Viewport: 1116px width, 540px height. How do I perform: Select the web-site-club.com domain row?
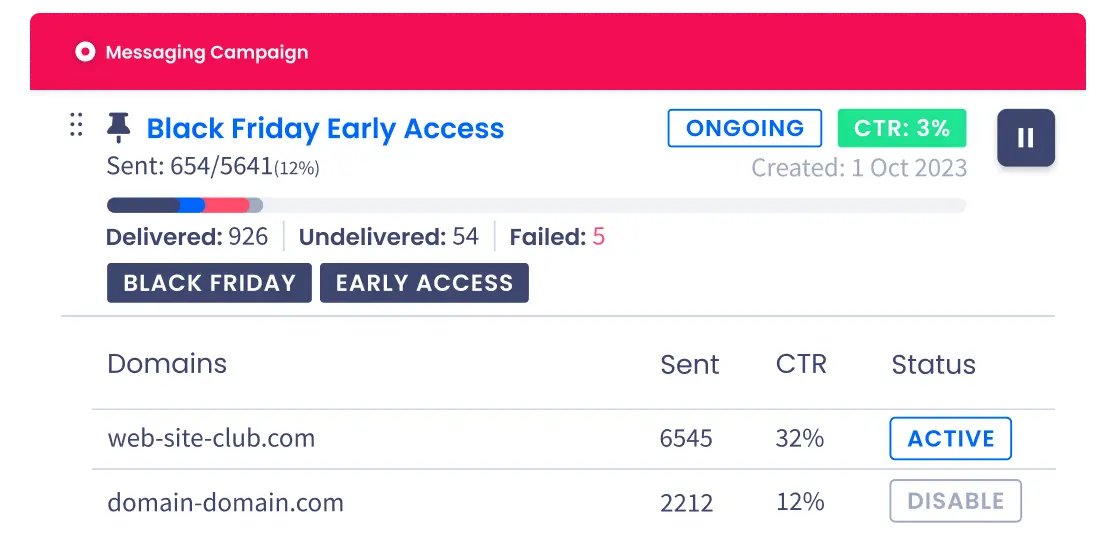pos(573,439)
